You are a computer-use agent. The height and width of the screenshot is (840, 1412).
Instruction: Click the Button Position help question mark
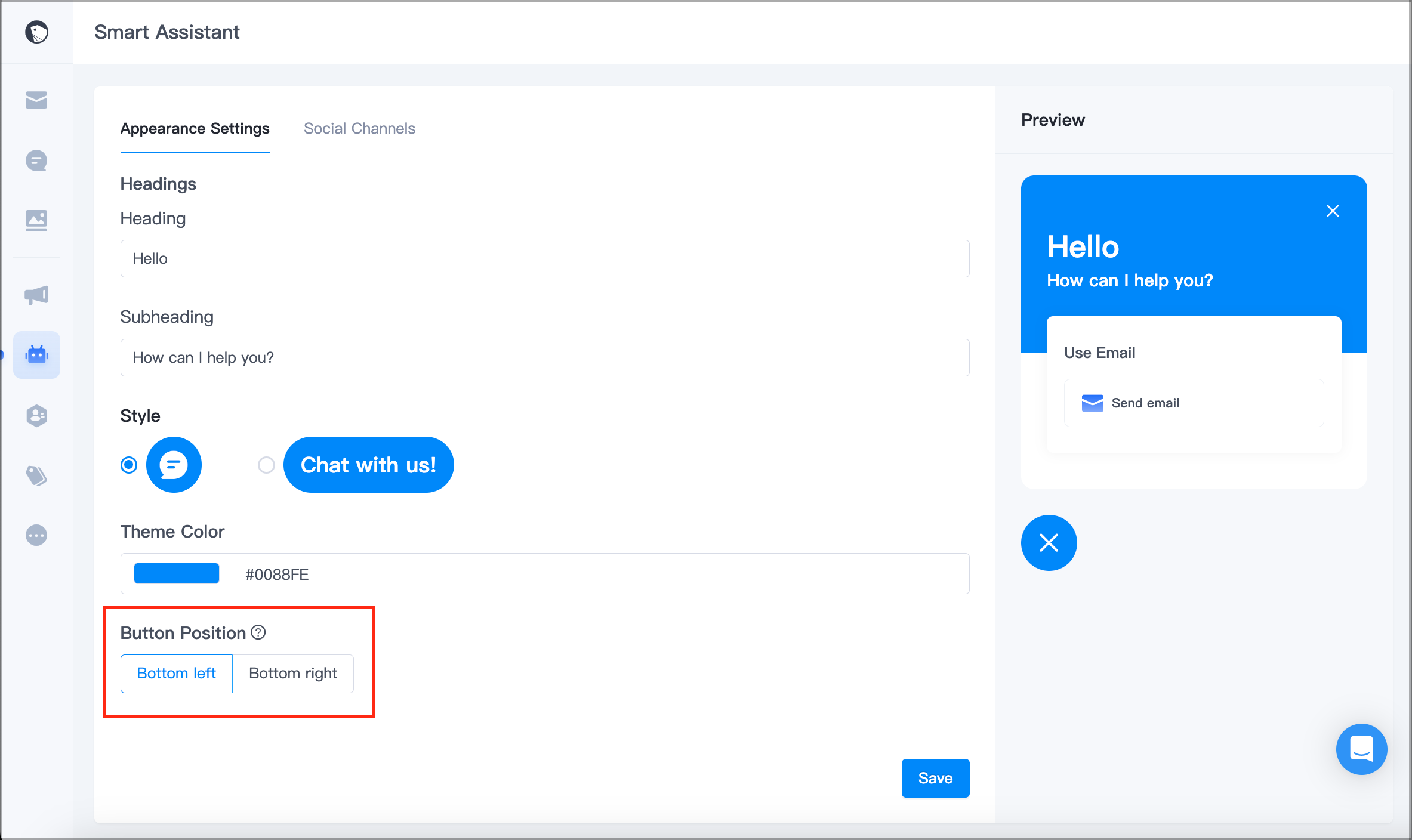point(258,632)
